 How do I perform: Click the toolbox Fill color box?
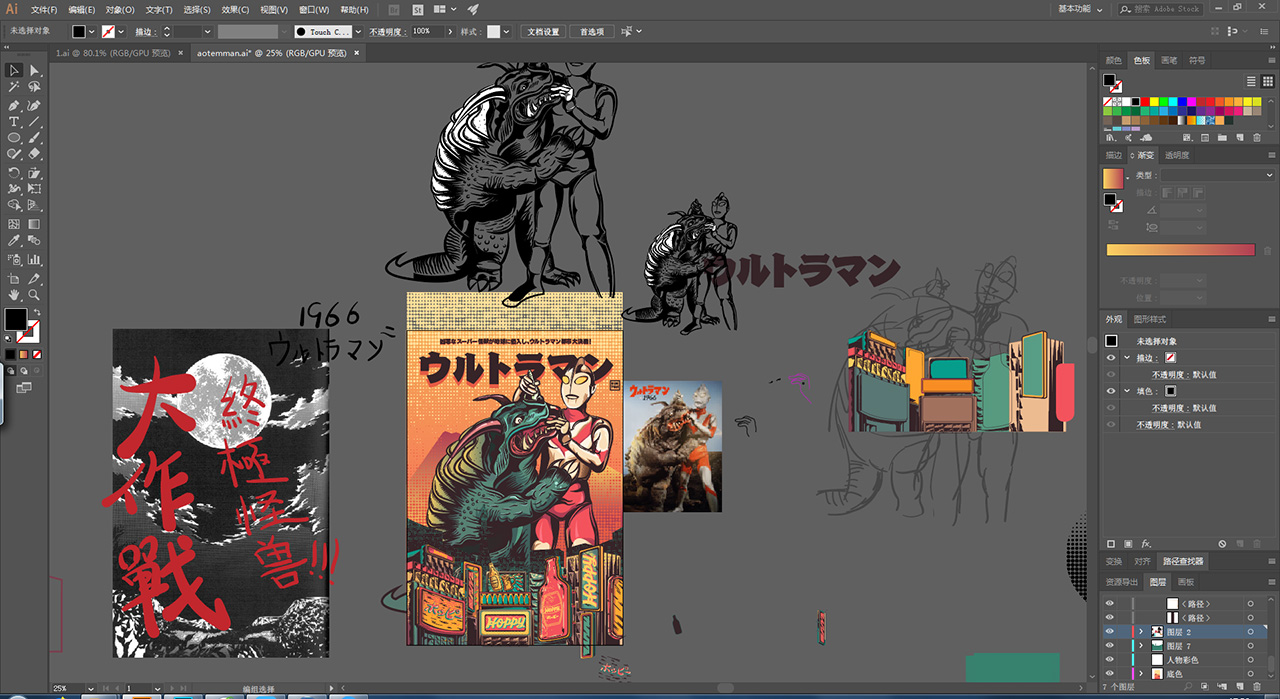[15, 319]
